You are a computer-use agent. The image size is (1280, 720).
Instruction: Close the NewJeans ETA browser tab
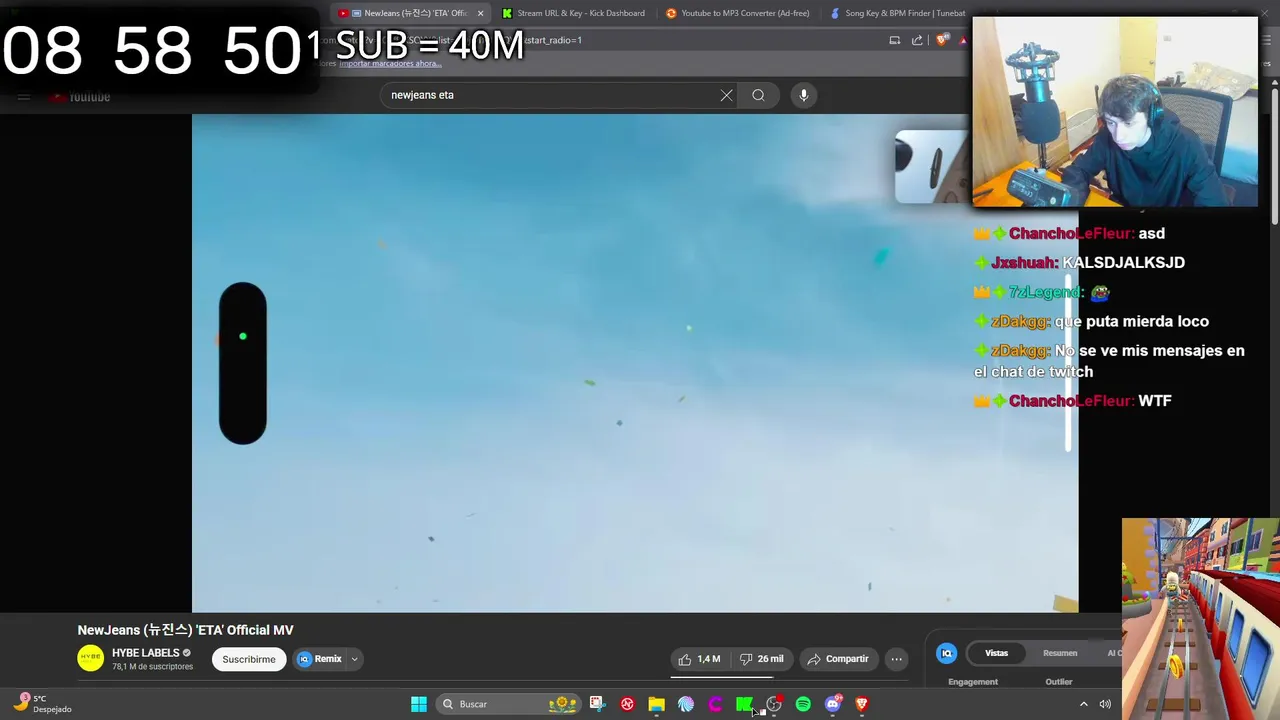point(480,13)
